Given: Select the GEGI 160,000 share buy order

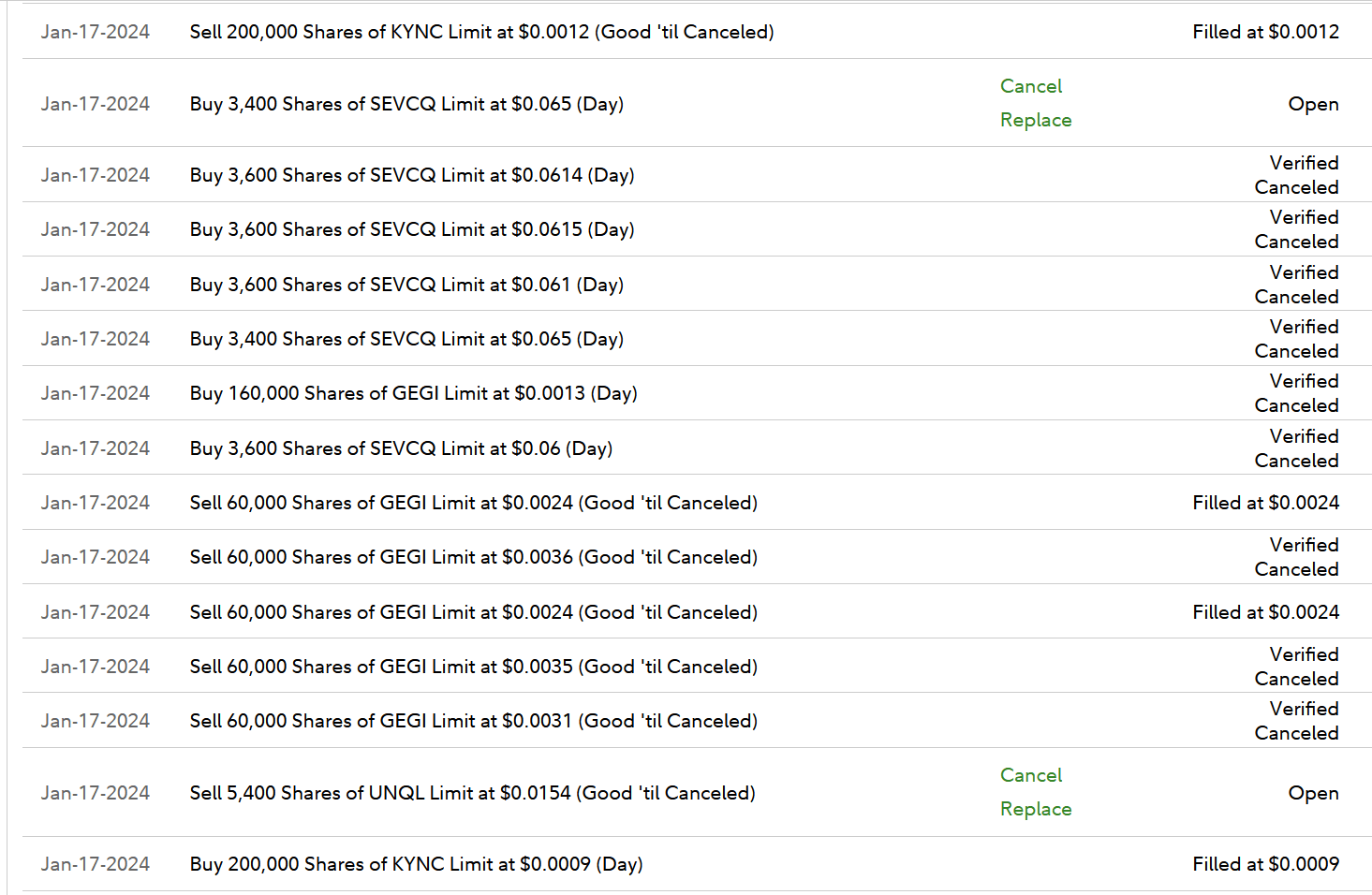Looking at the screenshot, I should point(413,393).
